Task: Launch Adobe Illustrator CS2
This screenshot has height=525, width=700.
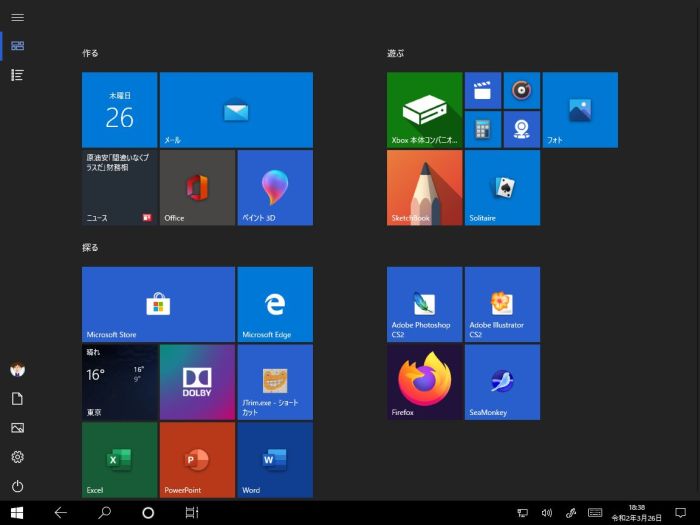Action: (502, 305)
